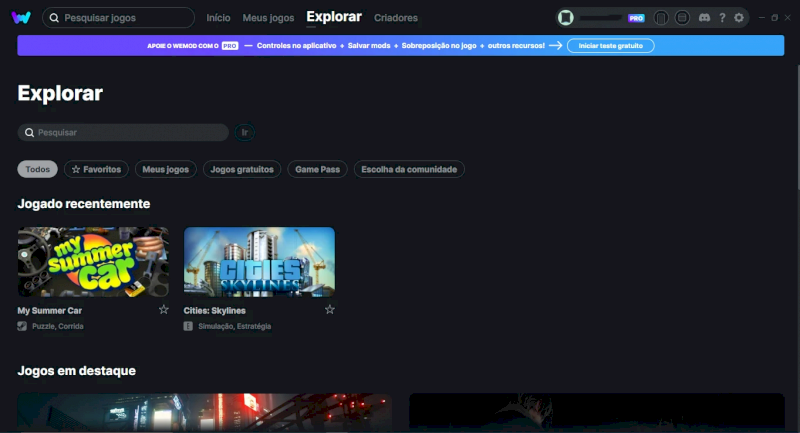The height and width of the screenshot is (433, 800).
Task: Click the Puzzle, Corrida genre text
Action: tap(58, 326)
